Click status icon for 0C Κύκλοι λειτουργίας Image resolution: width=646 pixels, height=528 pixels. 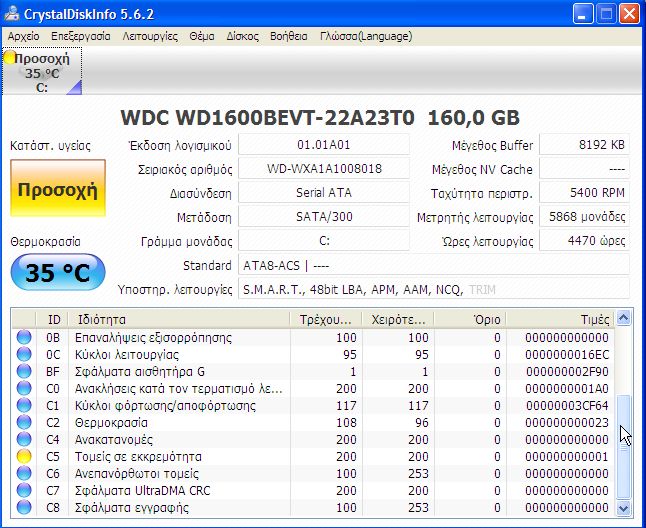24,354
